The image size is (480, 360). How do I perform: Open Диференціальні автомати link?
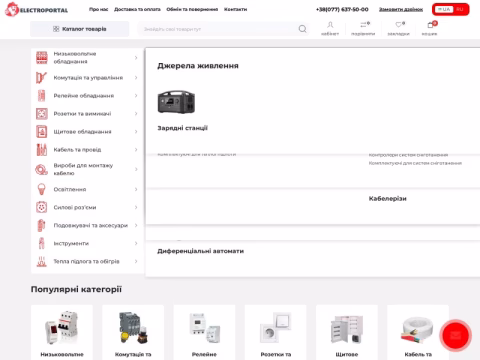point(201,251)
